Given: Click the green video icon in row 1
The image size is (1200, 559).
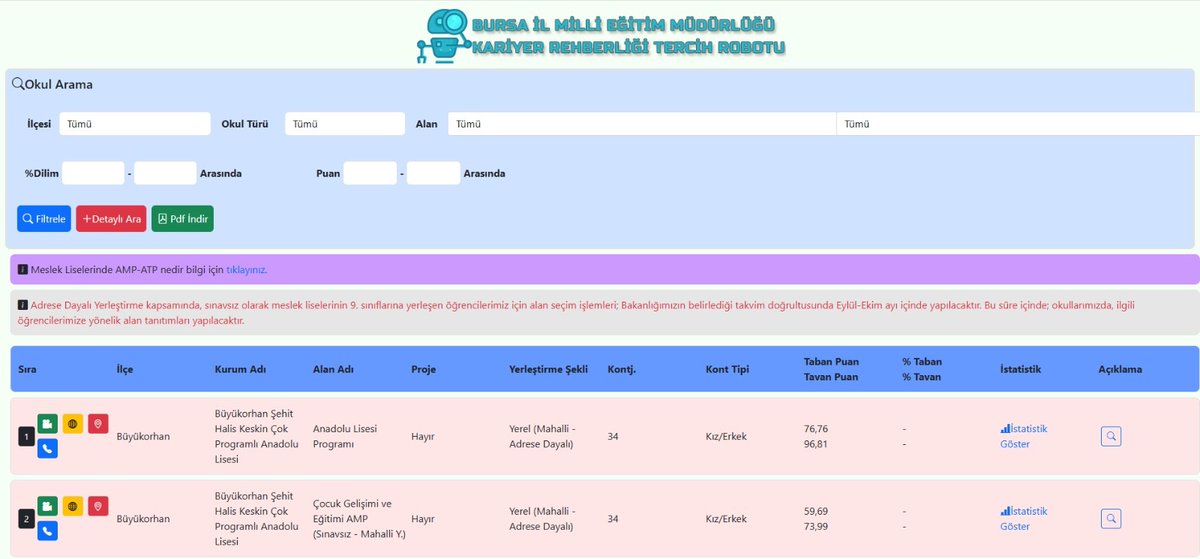Looking at the screenshot, I should click(48, 423).
